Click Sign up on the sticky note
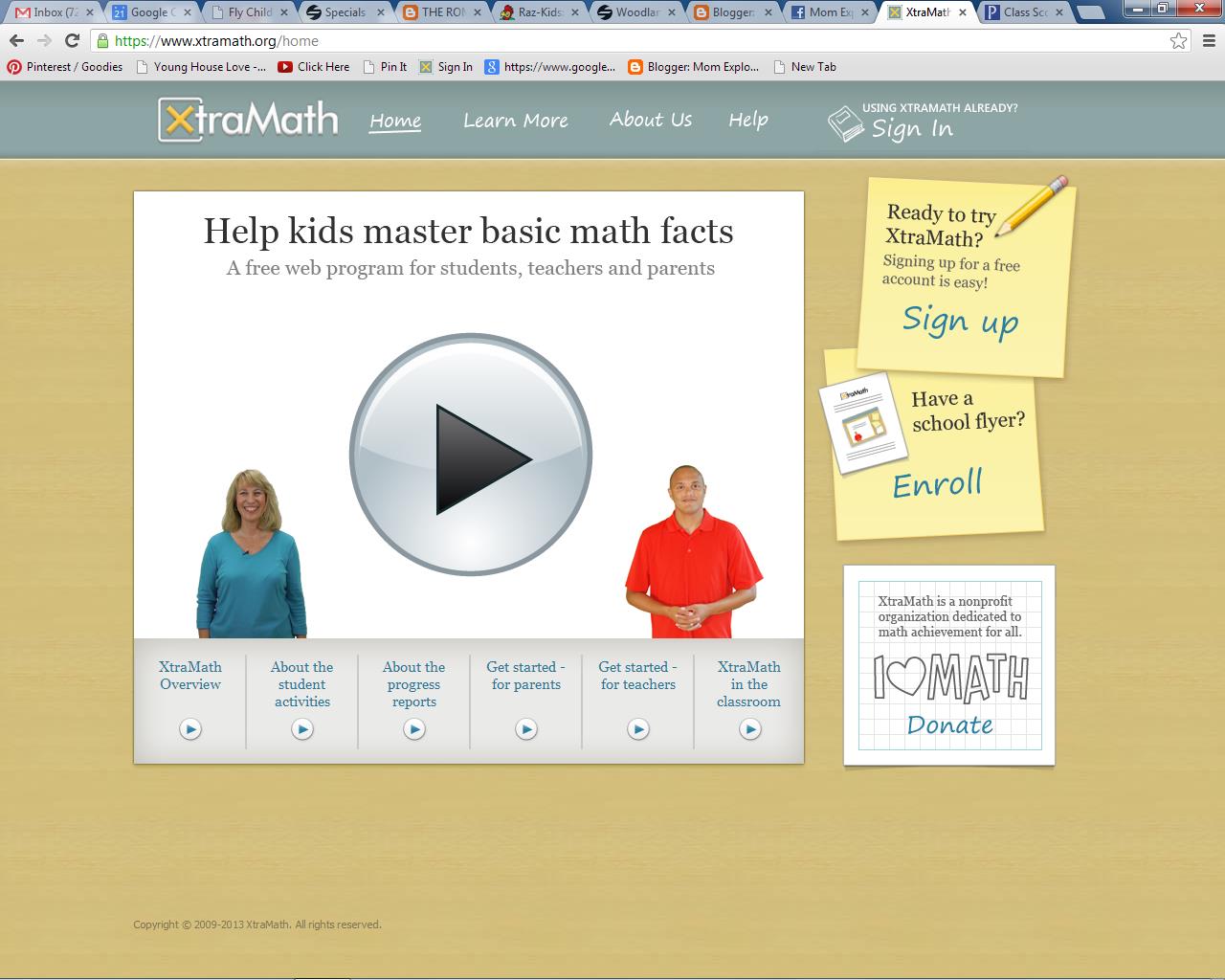 (x=960, y=321)
